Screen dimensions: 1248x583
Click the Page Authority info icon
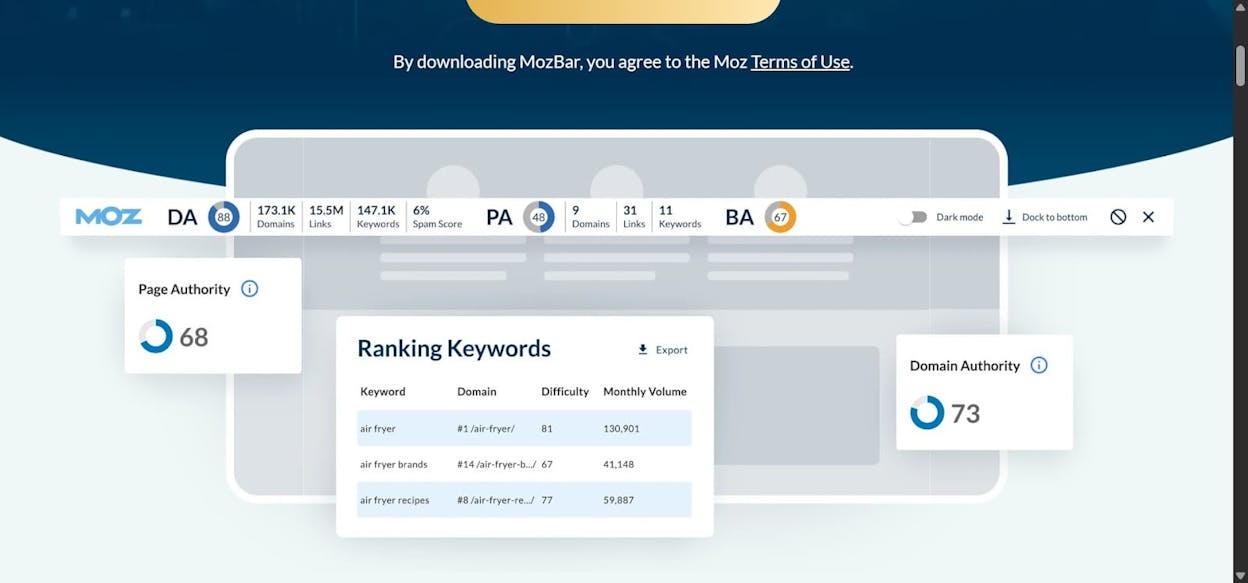250,289
